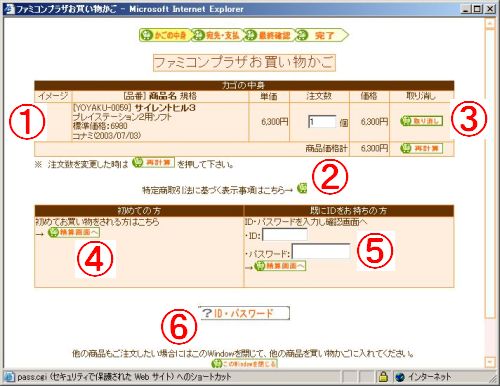
Task: Click 精算画面へ button below the password field
Action: pos(280,266)
